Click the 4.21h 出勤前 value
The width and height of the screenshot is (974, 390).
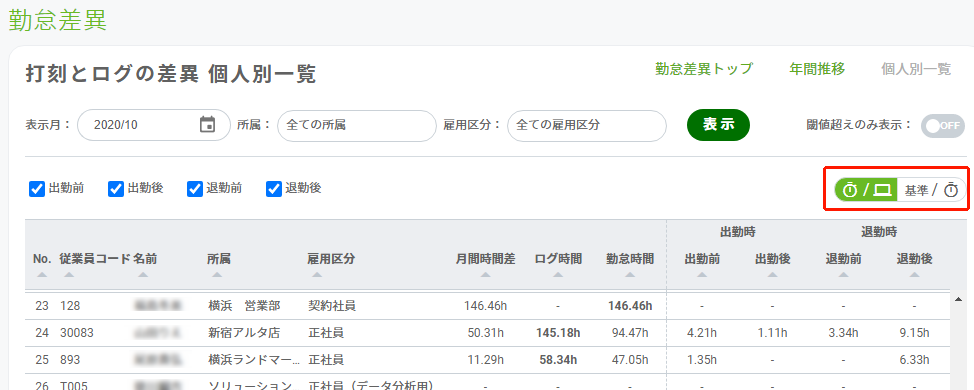point(702,333)
